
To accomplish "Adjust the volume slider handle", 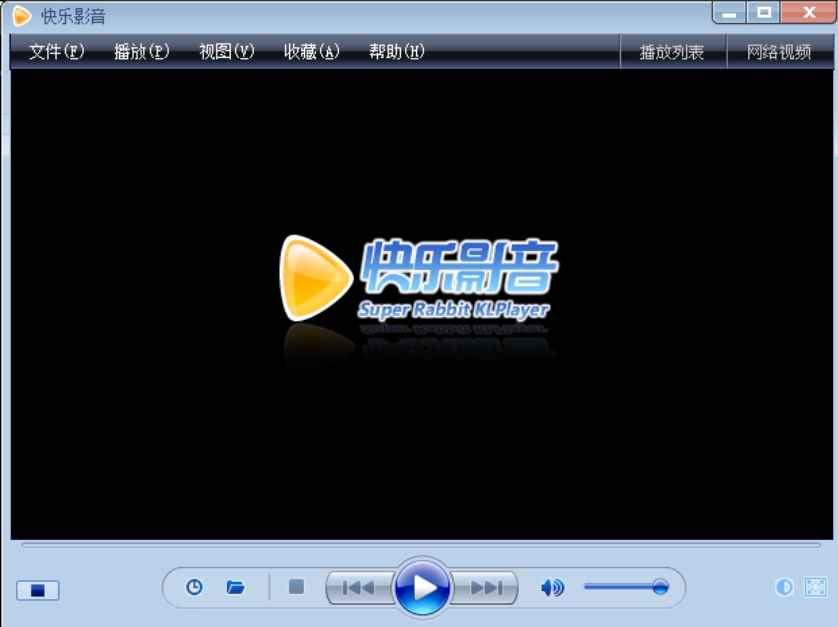I will pos(660,587).
